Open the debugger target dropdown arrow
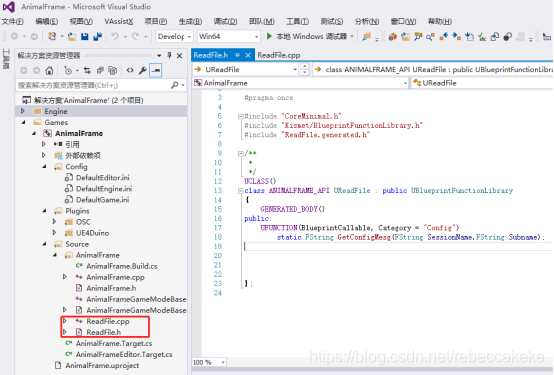This screenshot has width=554, height=375. [x=352, y=36]
